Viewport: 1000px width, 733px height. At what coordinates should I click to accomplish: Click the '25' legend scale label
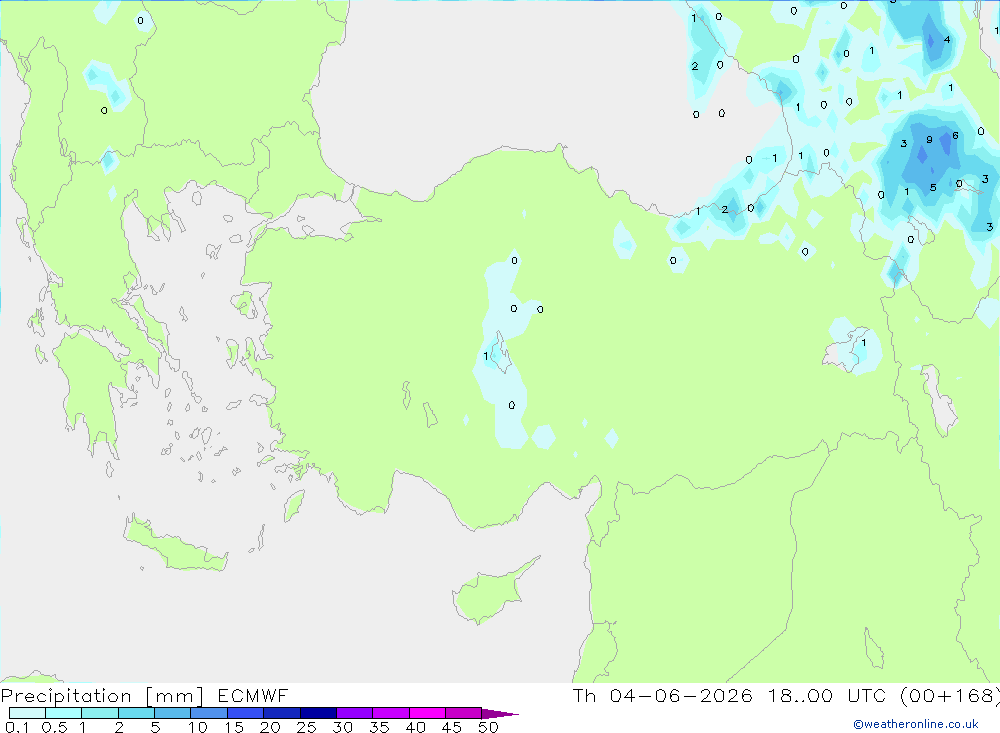[x=306, y=727]
